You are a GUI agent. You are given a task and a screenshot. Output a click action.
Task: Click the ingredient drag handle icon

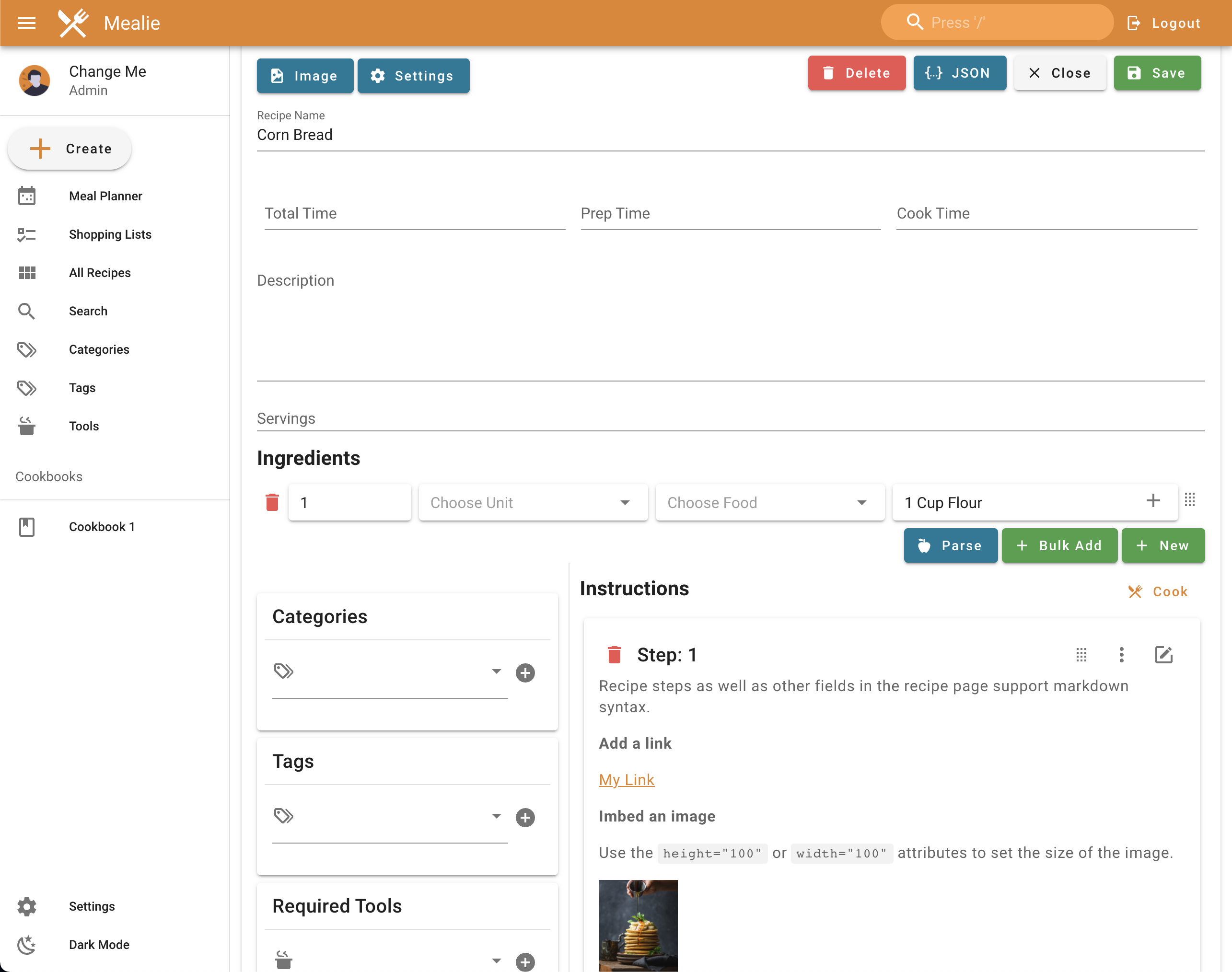[x=1189, y=500]
